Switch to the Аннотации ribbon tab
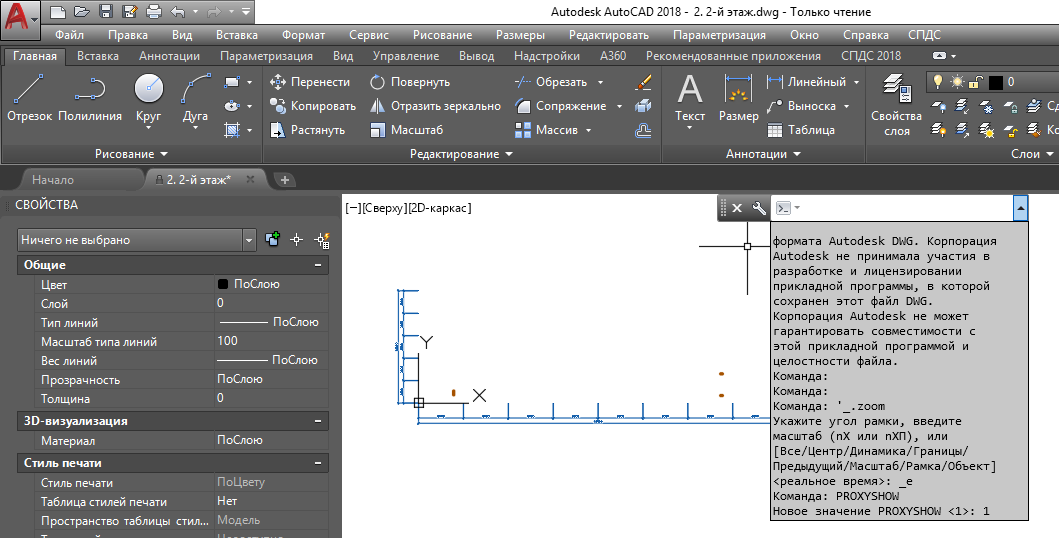The height and width of the screenshot is (538, 1059). (x=170, y=56)
